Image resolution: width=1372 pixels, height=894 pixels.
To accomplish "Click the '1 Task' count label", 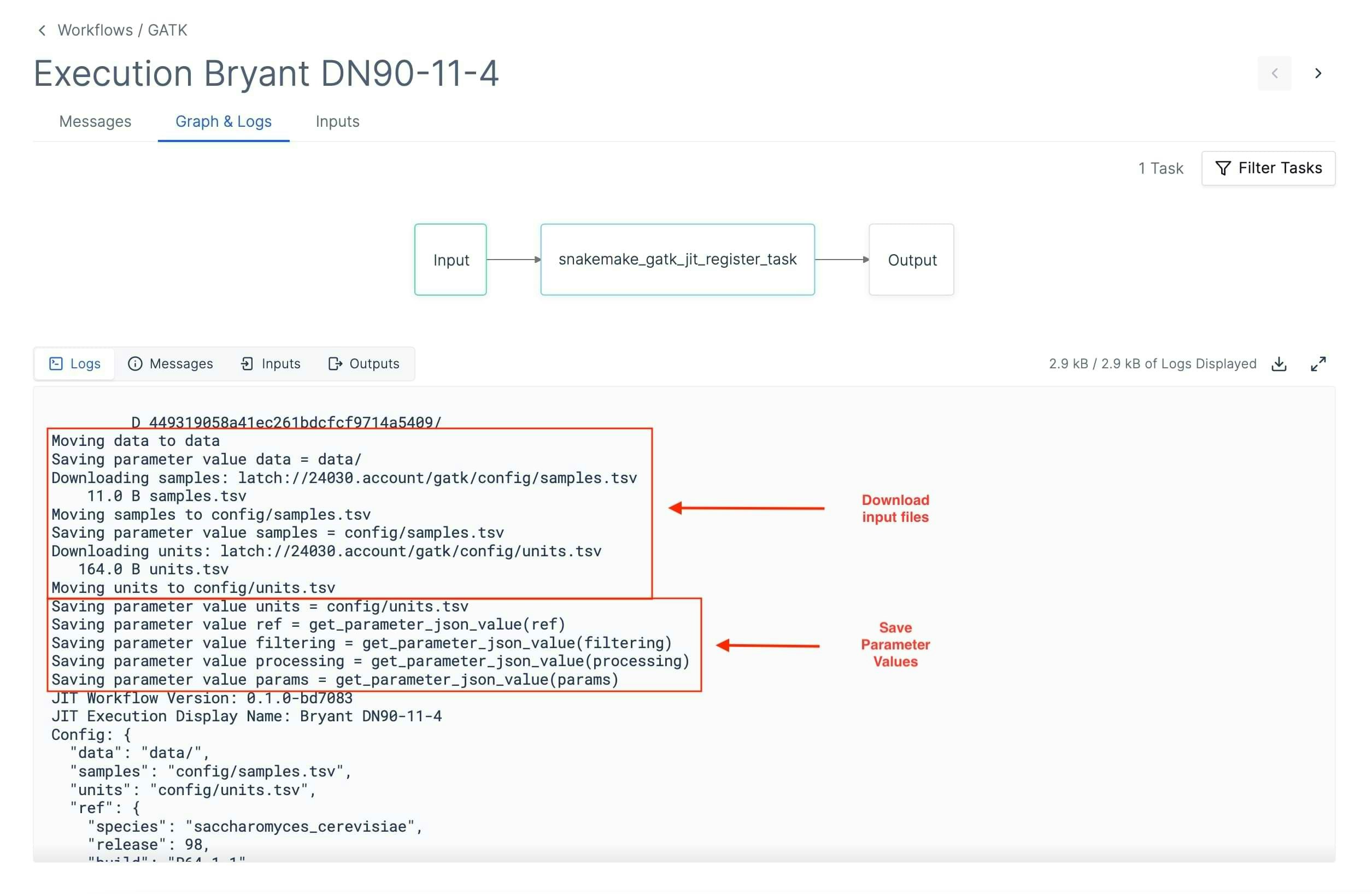I will pos(1160,168).
